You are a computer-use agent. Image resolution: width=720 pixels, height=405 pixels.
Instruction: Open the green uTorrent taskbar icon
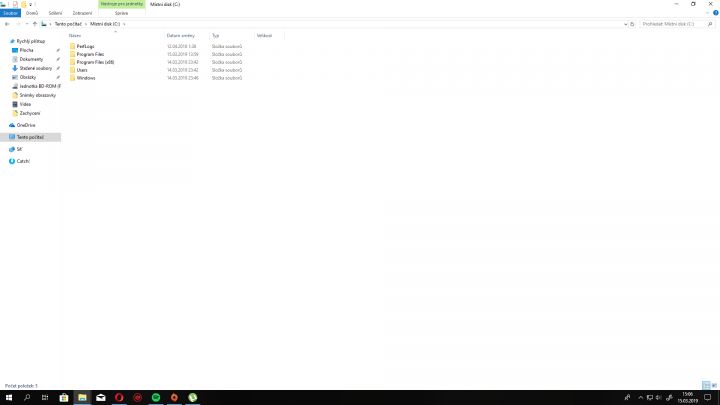[x=192, y=398]
